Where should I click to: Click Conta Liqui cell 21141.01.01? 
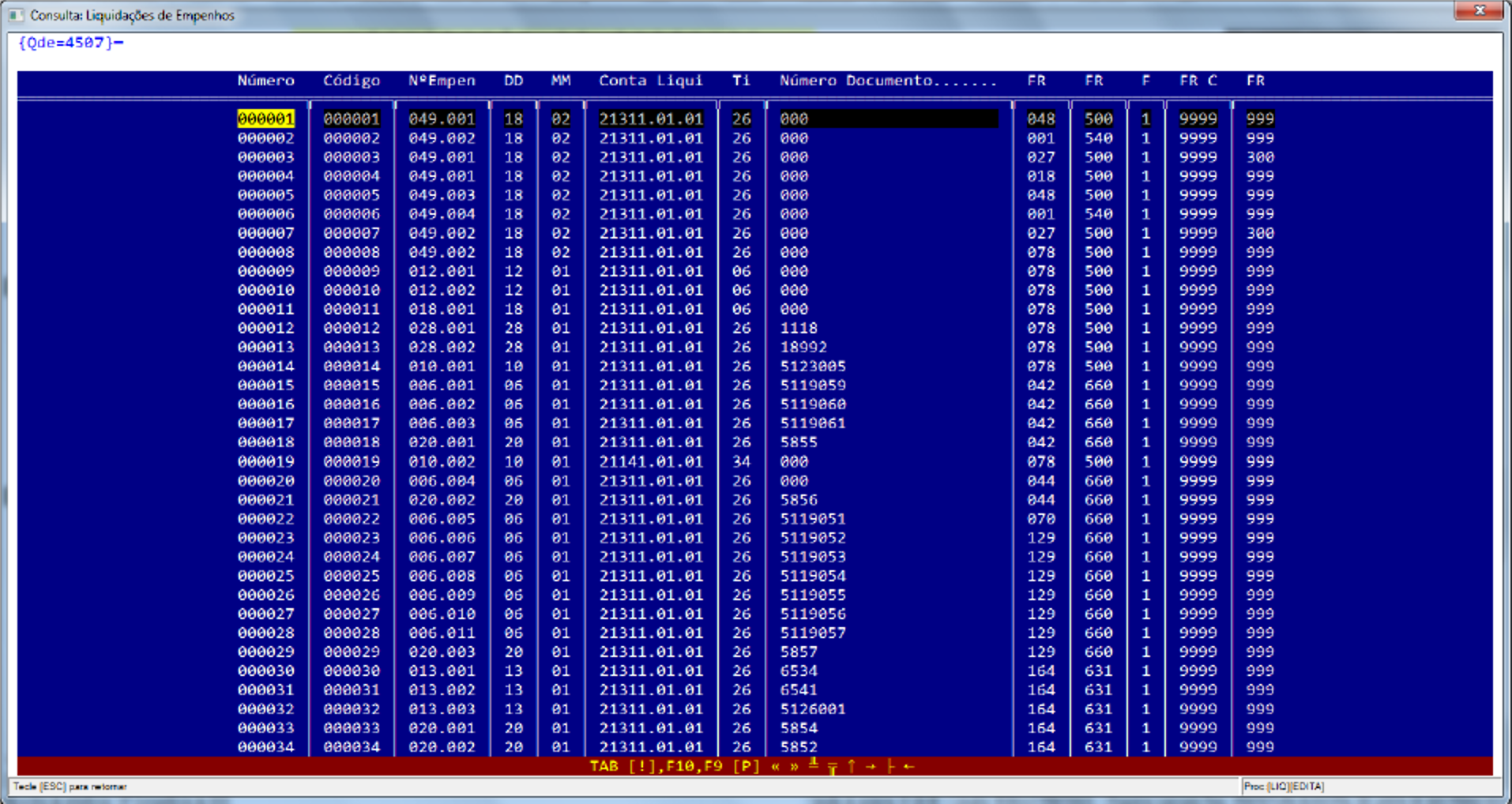[x=651, y=461]
